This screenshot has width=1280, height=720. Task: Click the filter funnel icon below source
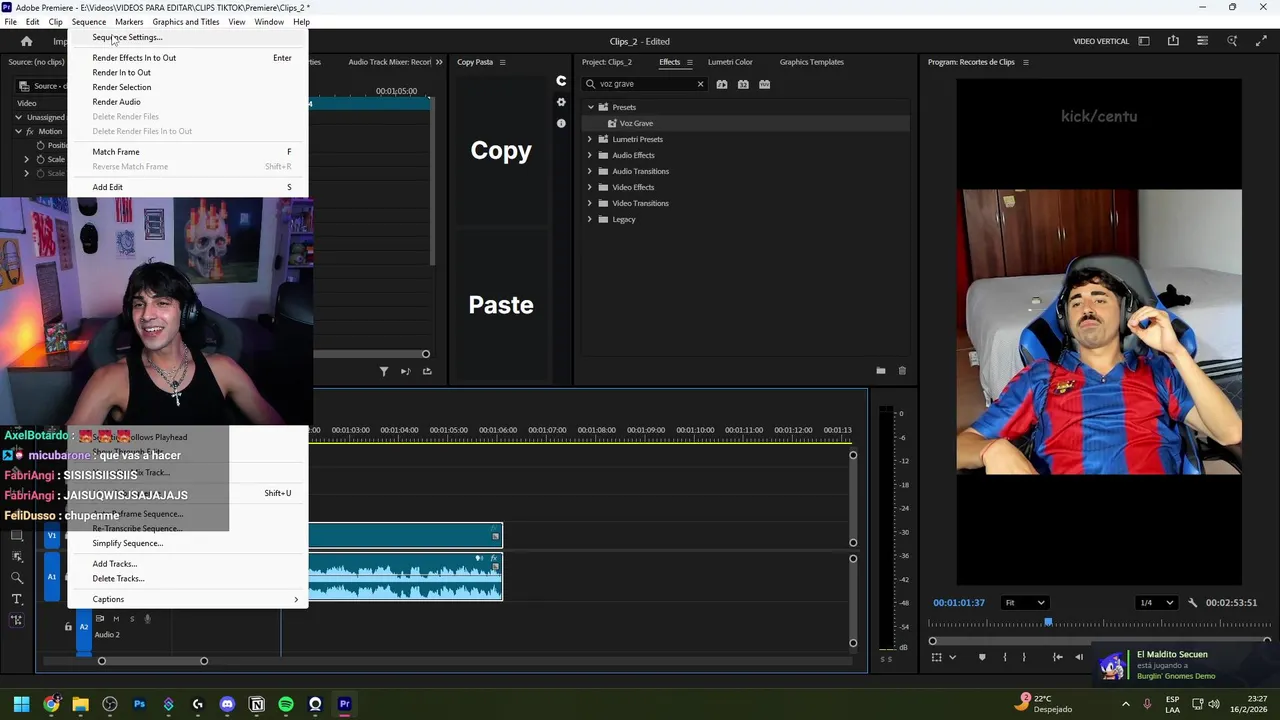(x=384, y=371)
